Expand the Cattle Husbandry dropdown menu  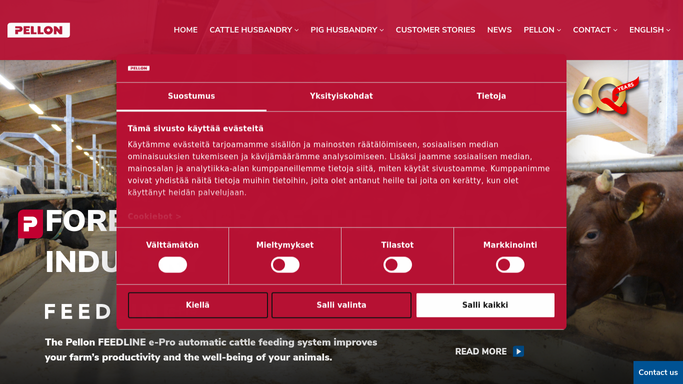[x=254, y=30]
